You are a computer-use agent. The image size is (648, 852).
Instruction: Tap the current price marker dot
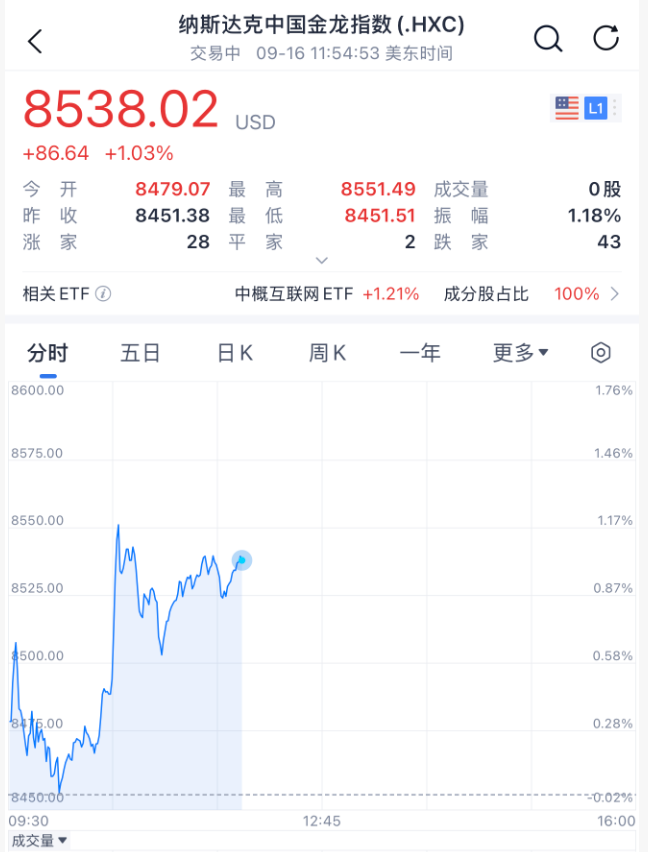coord(242,560)
